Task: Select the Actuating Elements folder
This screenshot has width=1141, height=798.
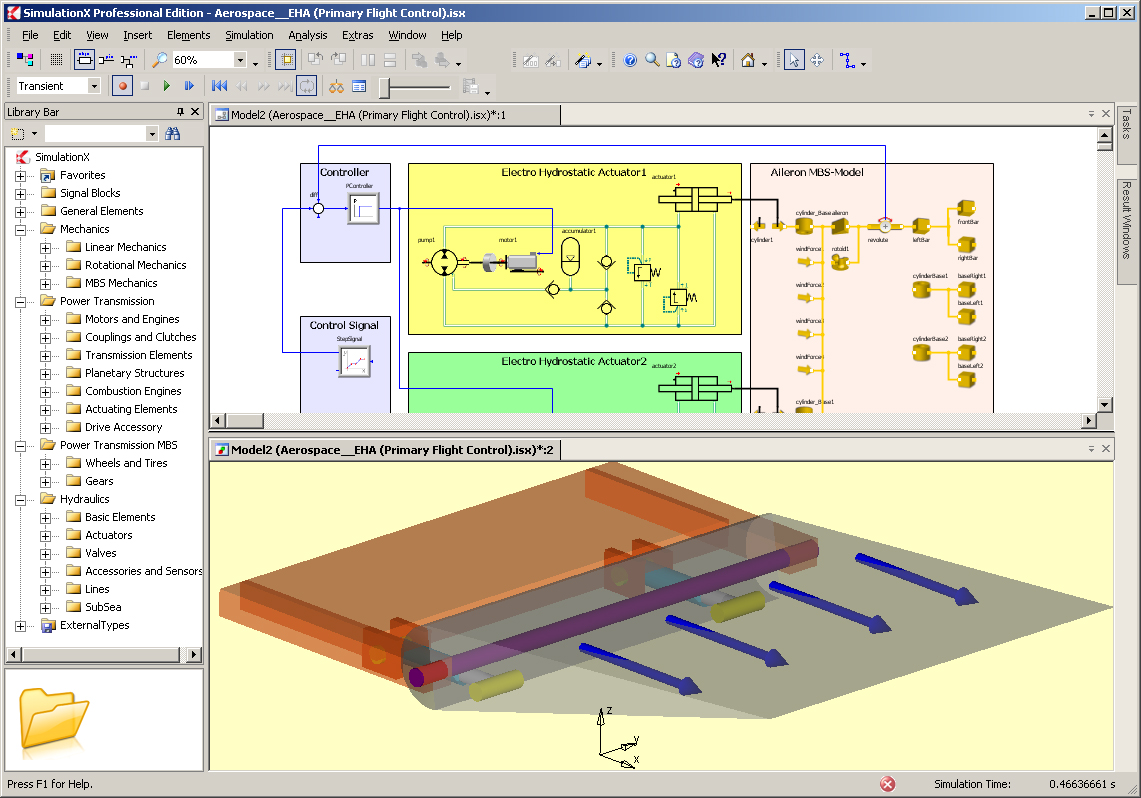Action: (x=131, y=409)
